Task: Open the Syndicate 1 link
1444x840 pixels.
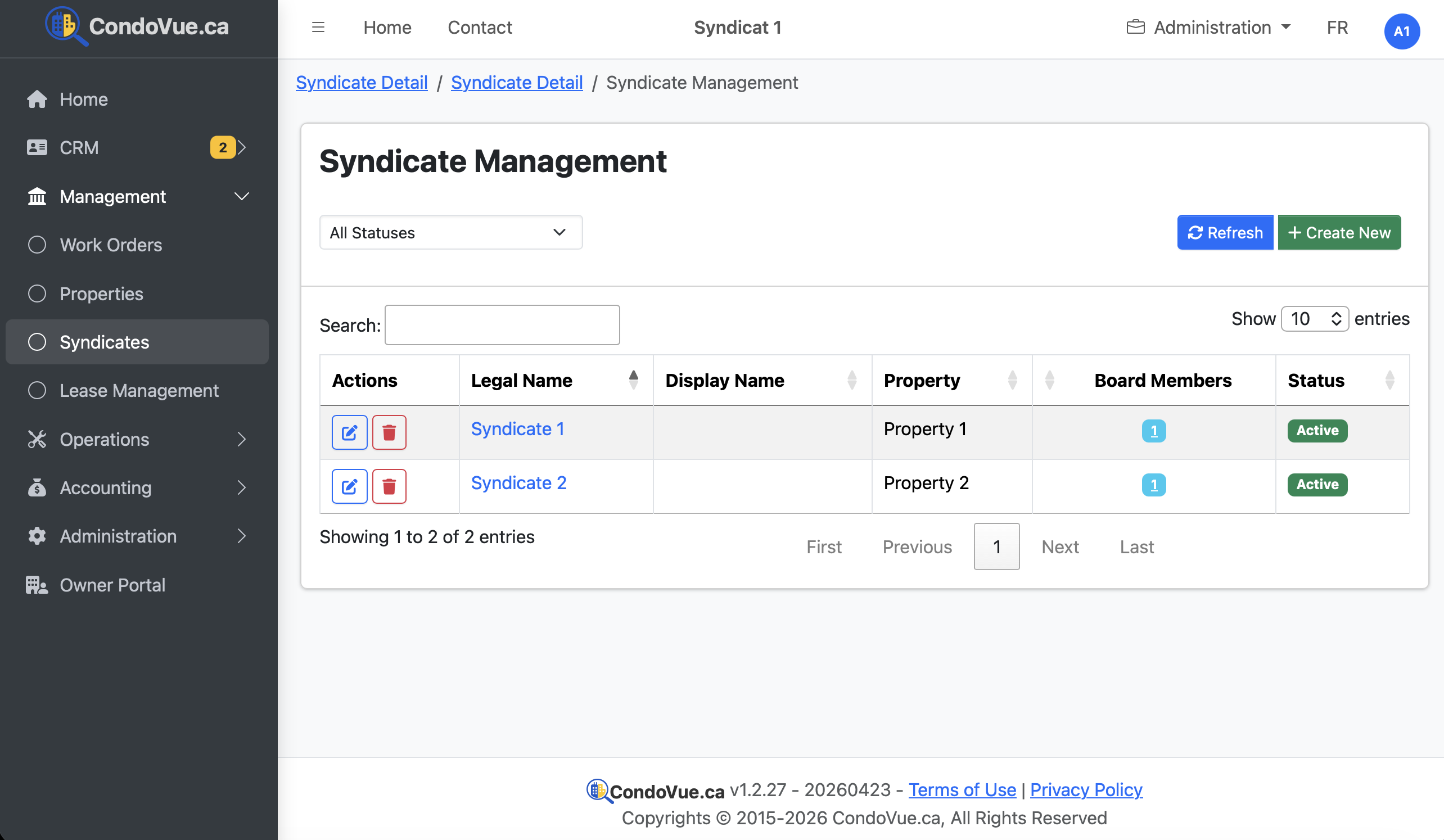Action: click(x=517, y=429)
